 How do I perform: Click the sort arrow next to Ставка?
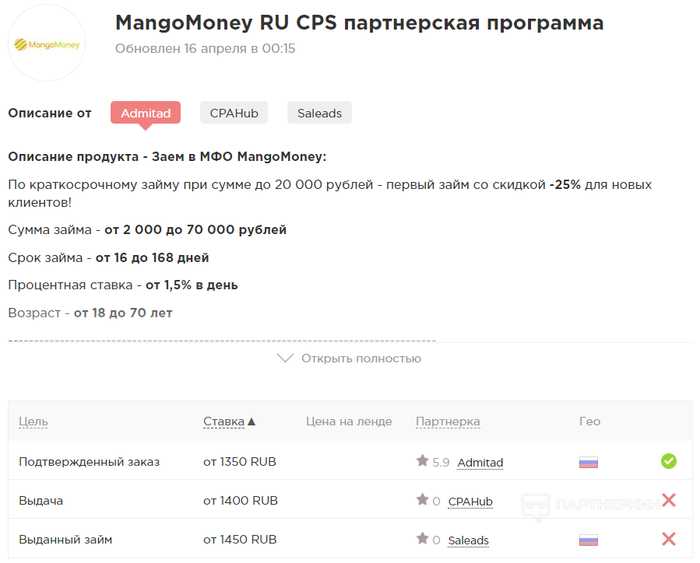pos(251,421)
